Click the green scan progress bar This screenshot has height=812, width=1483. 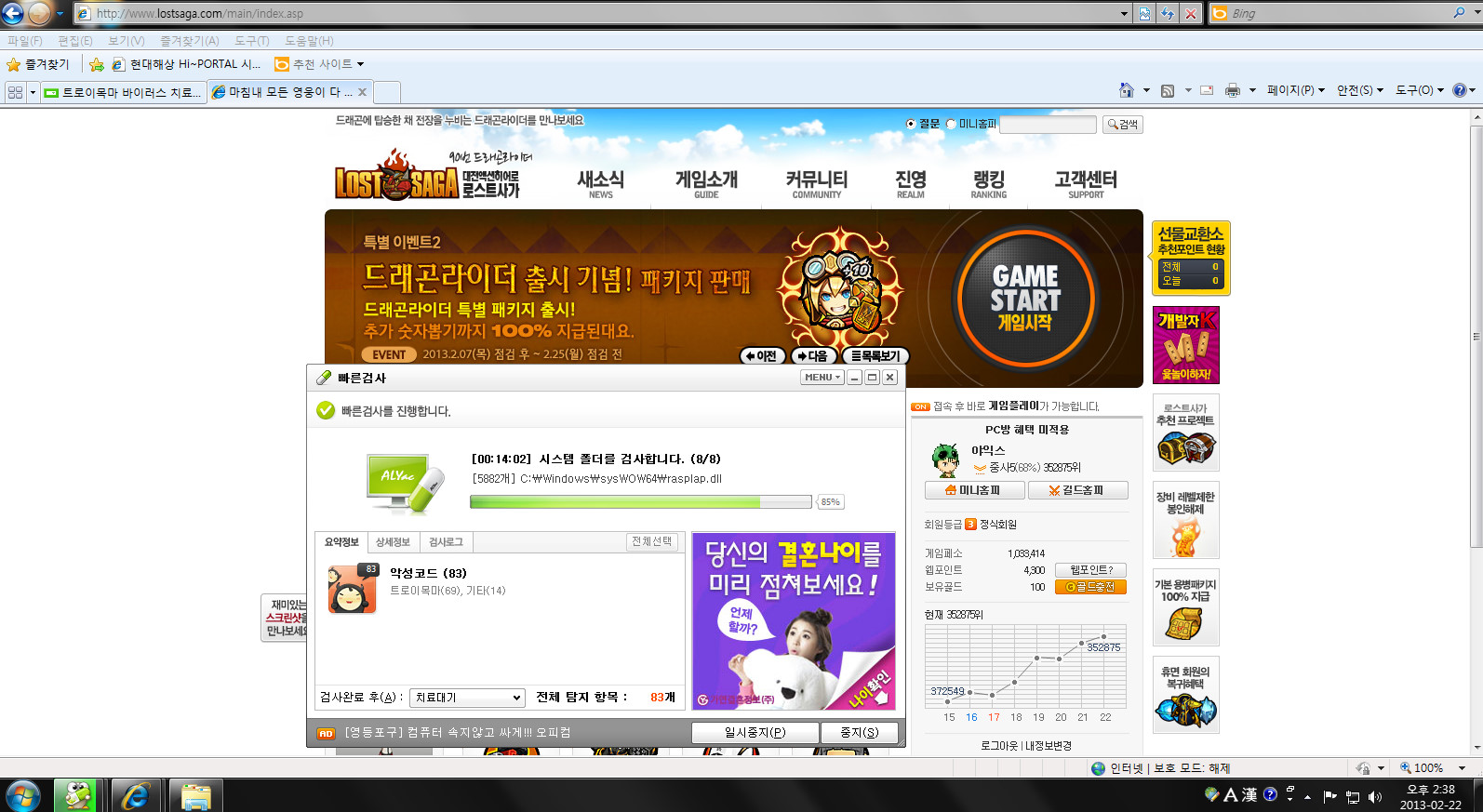coord(641,502)
